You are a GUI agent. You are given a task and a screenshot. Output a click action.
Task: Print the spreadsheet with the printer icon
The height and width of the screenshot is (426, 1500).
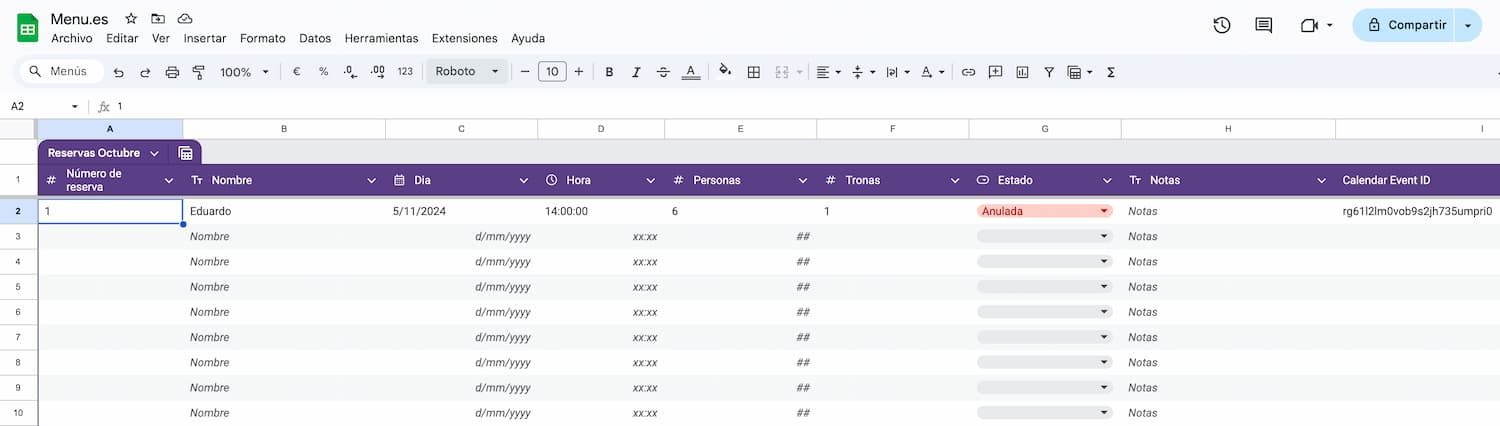tap(172, 72)
